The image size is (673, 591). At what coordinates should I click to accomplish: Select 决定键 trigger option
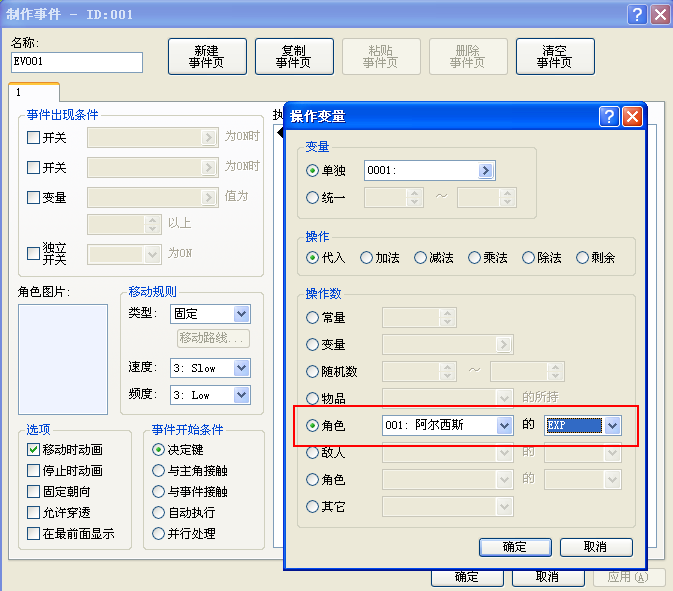[158, 449]
